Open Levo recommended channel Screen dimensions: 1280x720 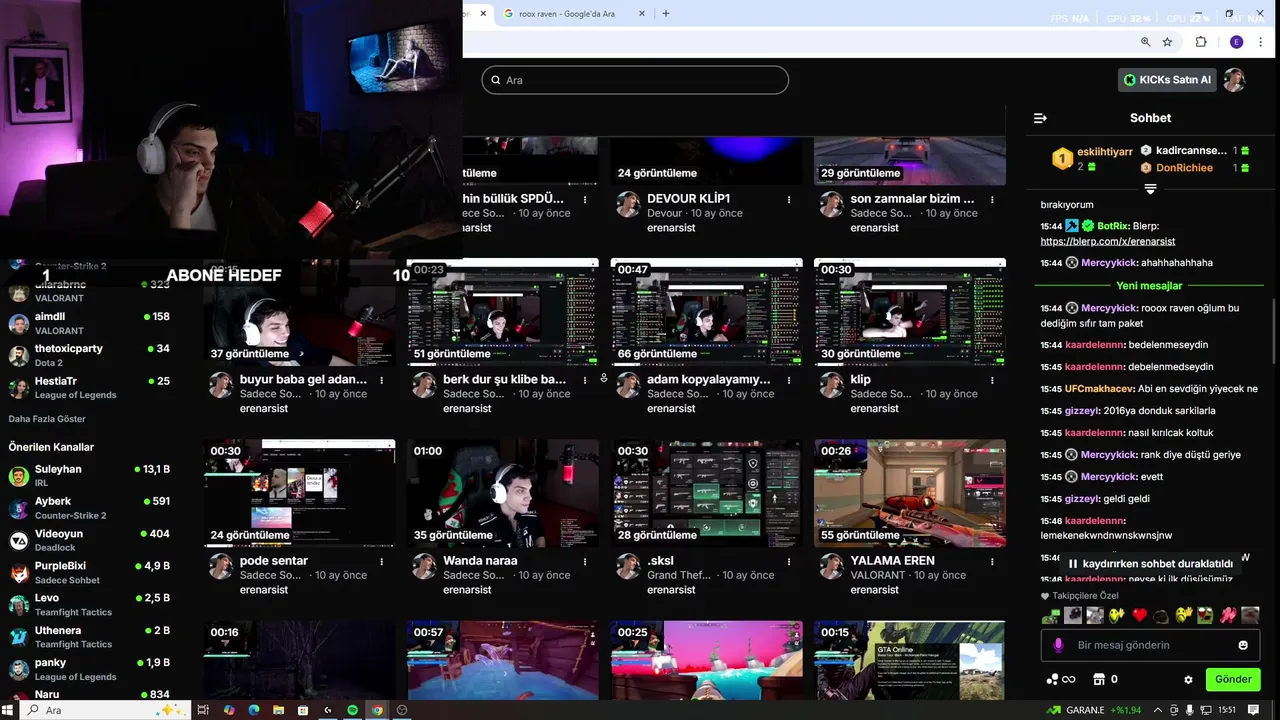tap(89, 605)
